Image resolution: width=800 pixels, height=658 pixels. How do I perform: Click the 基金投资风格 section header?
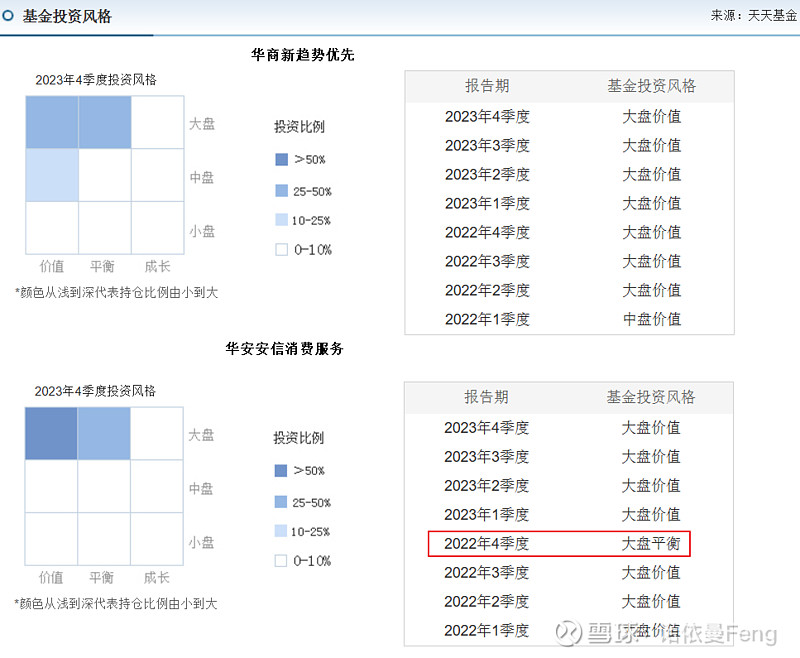coord(67,16)
